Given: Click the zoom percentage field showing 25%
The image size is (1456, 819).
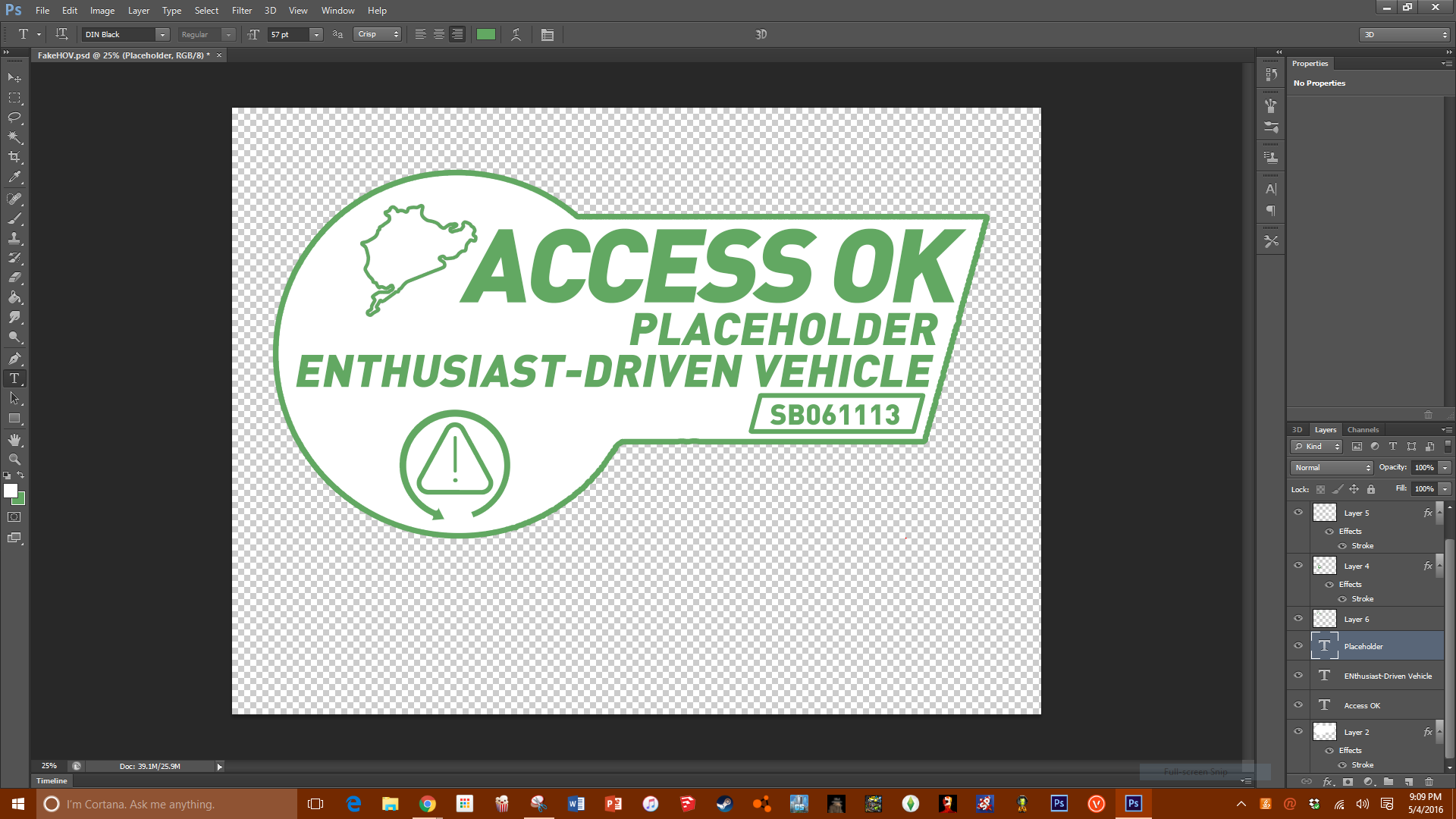Looking at the screenshot, I should tap(49, 766).
